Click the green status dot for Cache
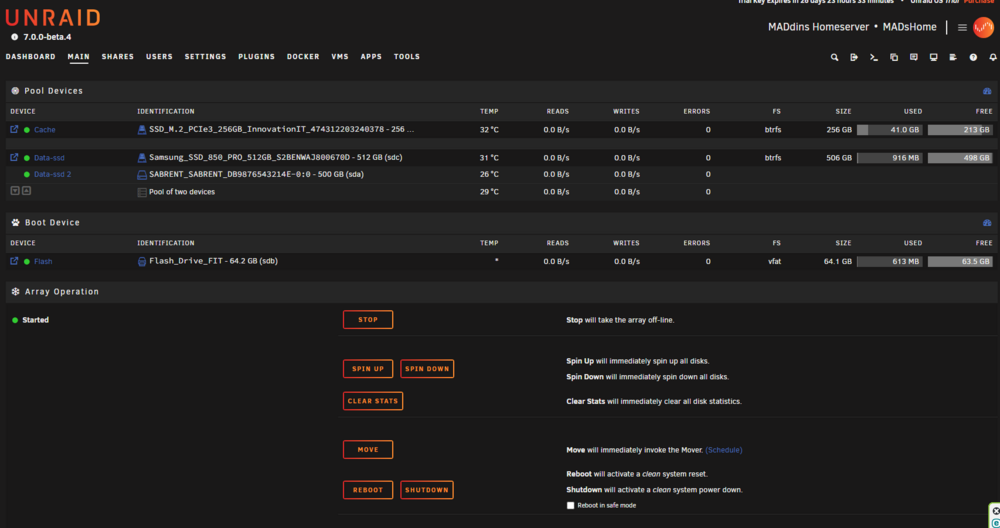 click(x=27, y=130)
